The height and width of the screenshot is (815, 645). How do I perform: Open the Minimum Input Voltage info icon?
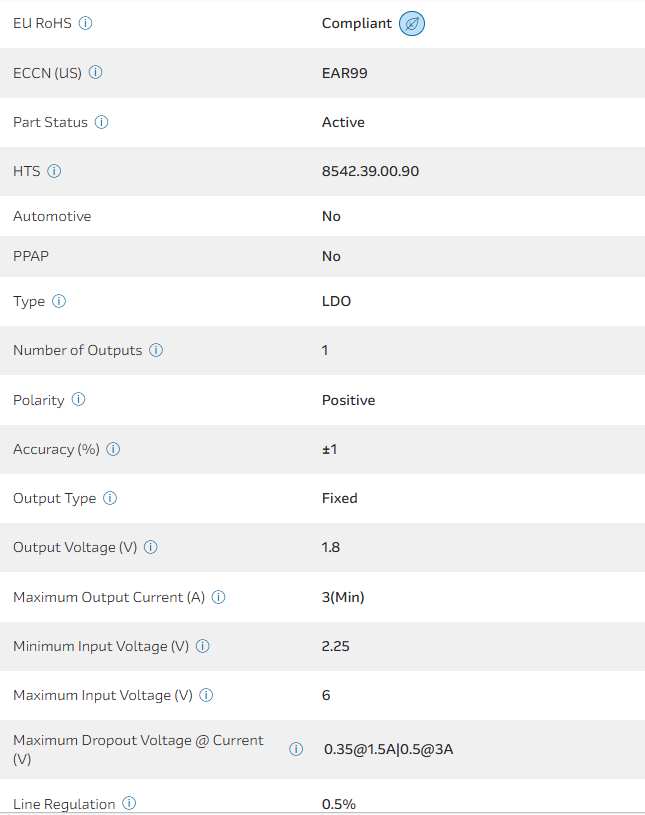[203, 646]
